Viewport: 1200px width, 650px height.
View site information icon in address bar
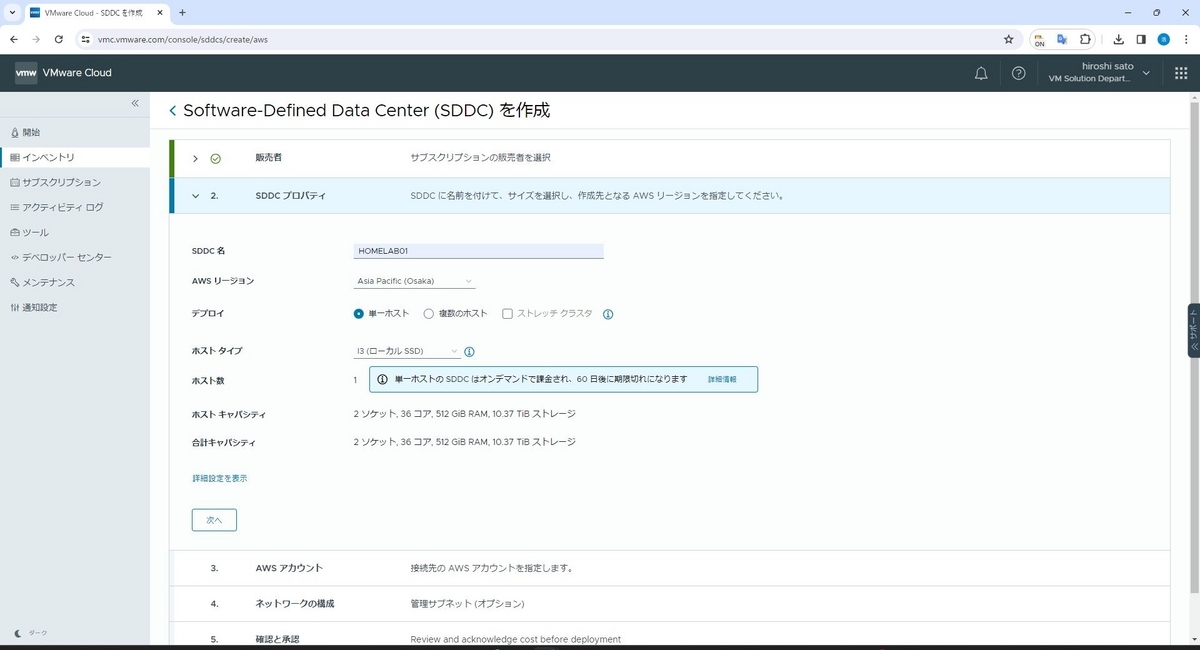[86, 39]
